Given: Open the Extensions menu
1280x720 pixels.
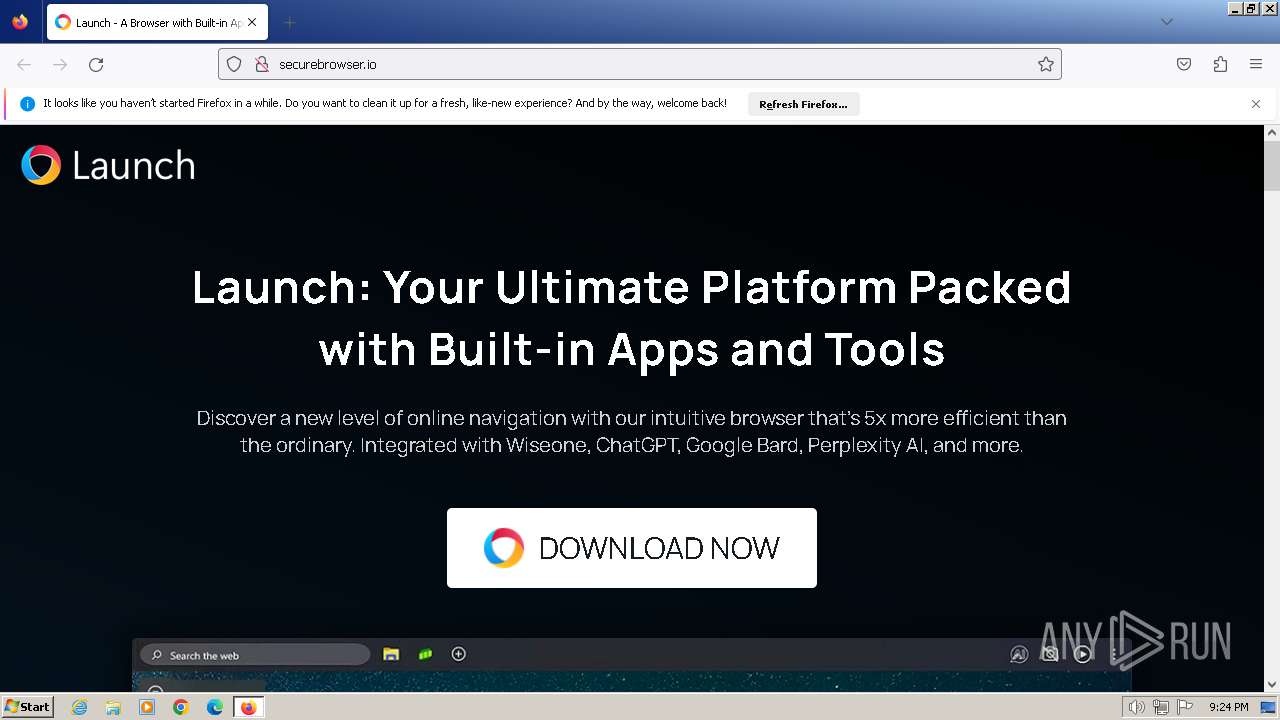Looking at the screenshot, I should pyautogui.click(x=1220, y=64).
